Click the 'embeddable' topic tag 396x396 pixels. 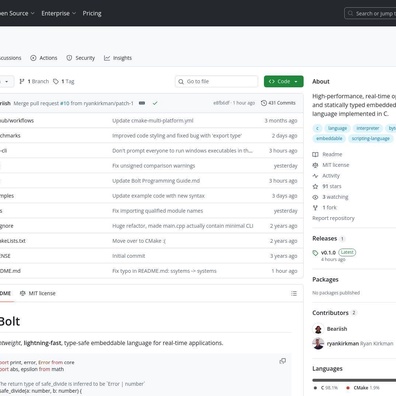(329, 139)
